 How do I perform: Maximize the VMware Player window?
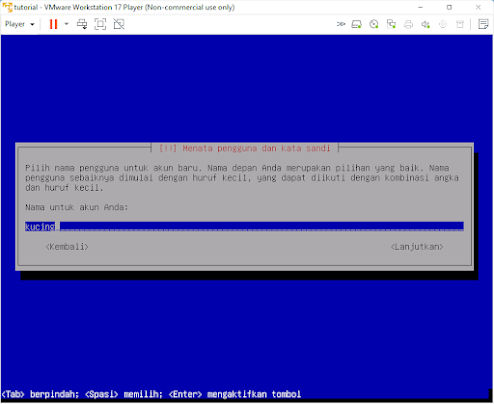pyautogui.click(x=449, y=7)
